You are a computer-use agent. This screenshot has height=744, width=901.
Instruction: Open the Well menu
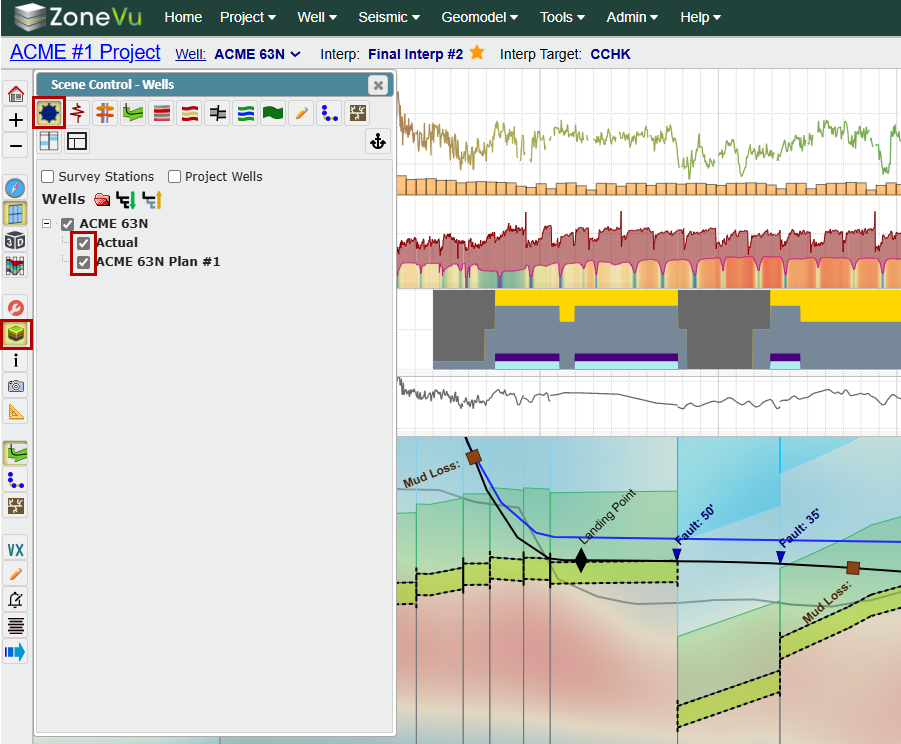[x=317, y=17]
